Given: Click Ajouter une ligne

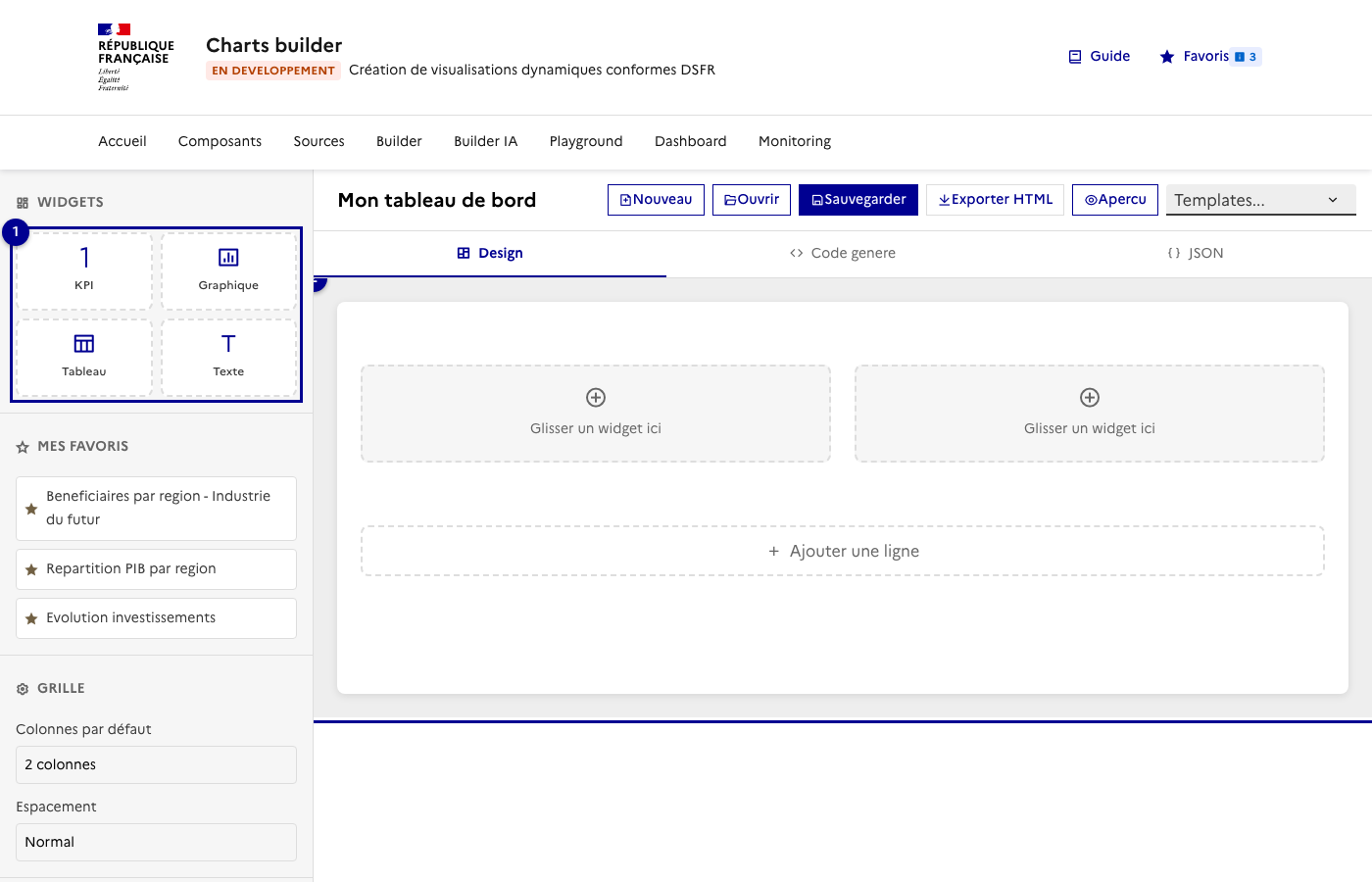Looking at the screenshot, I should coord(844,551).
